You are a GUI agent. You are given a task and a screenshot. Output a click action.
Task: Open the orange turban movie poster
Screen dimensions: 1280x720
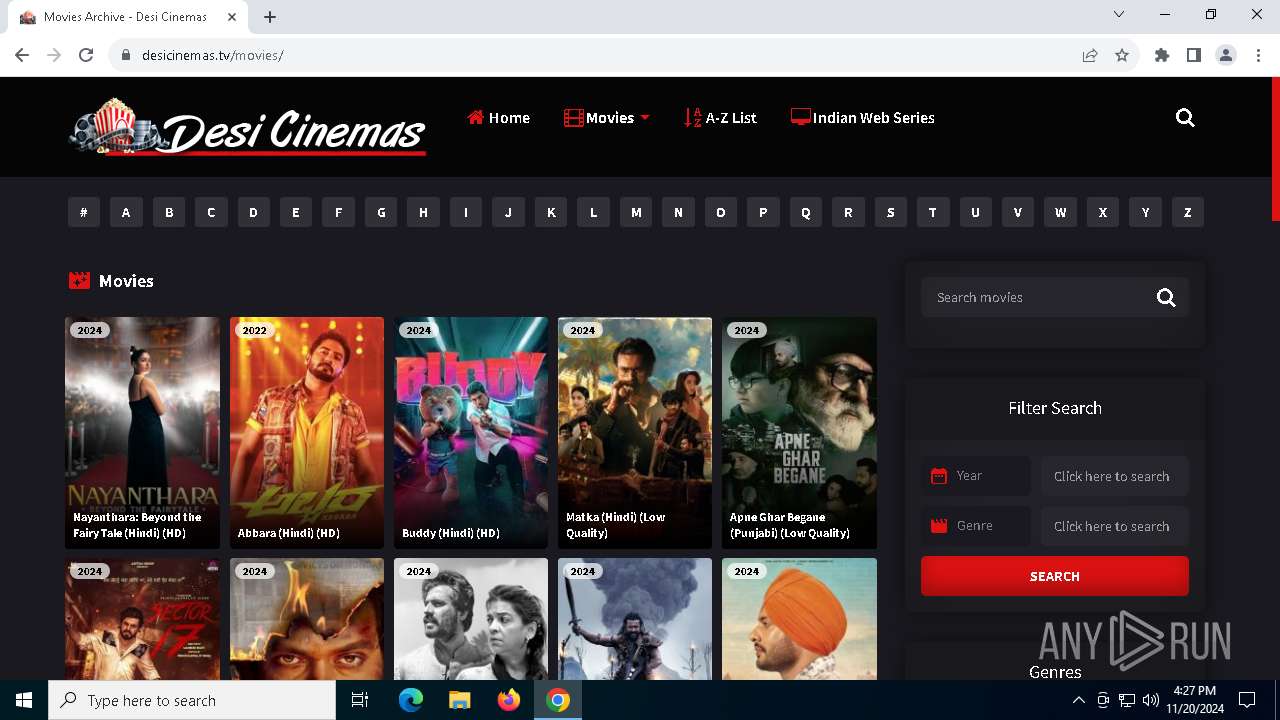[799, 619]
